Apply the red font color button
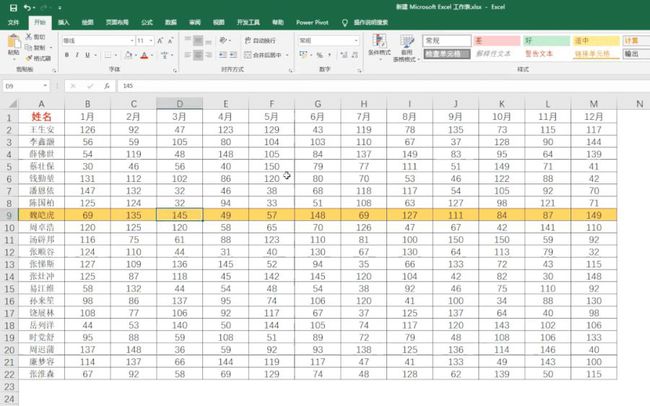Viewport: 650px width, 406px height. [x=144, y=55]
